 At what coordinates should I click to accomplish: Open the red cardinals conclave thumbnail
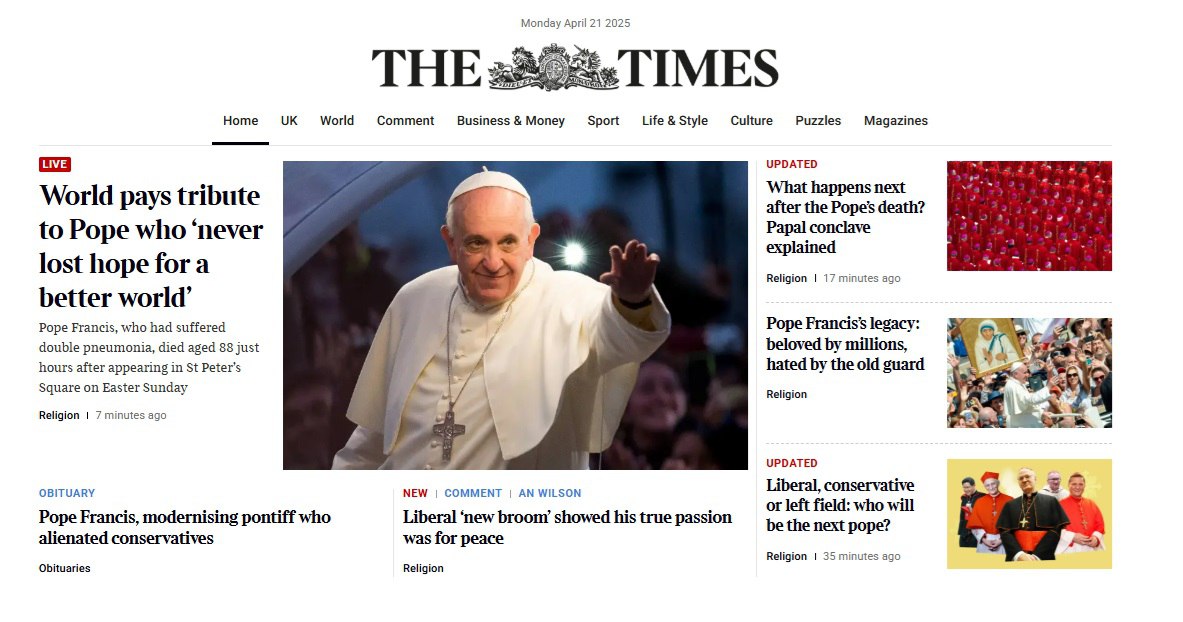coord(1029,216)
